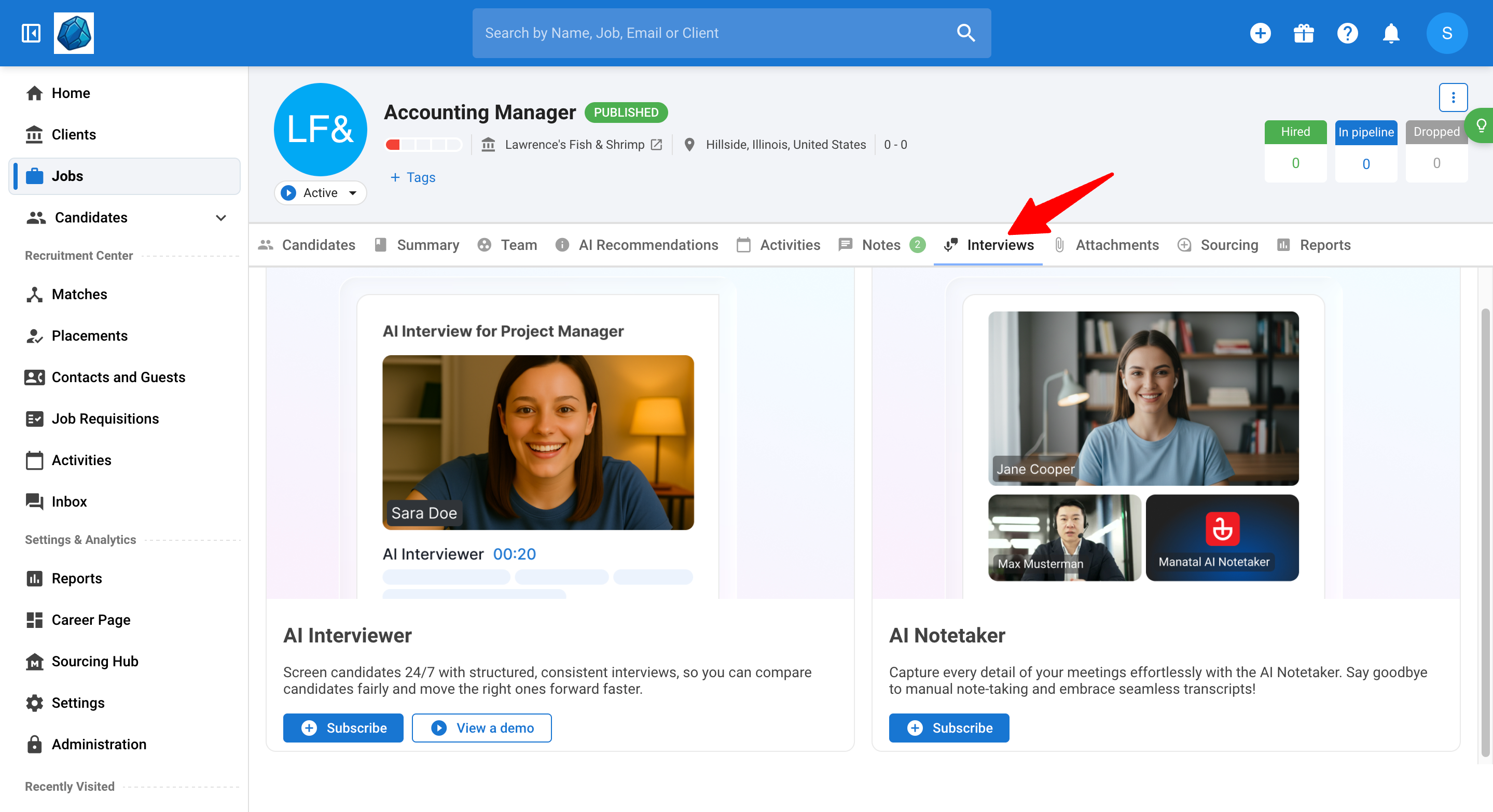Switch to the Attachments tab
1493x812 pixels.
point(1107,245)
